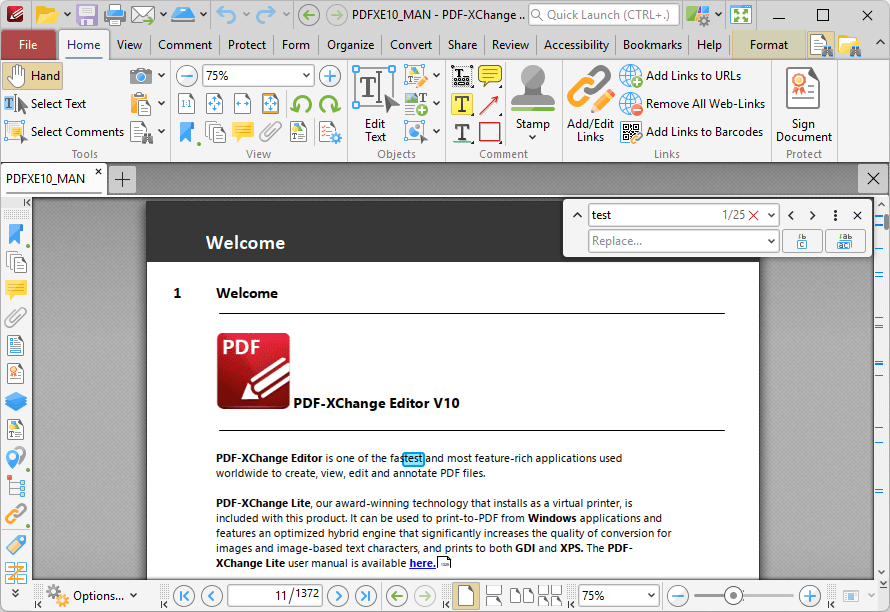Viewport: 890px width, 612px height.
Task: Click Add Links to URLs
Action: [680, 76]
